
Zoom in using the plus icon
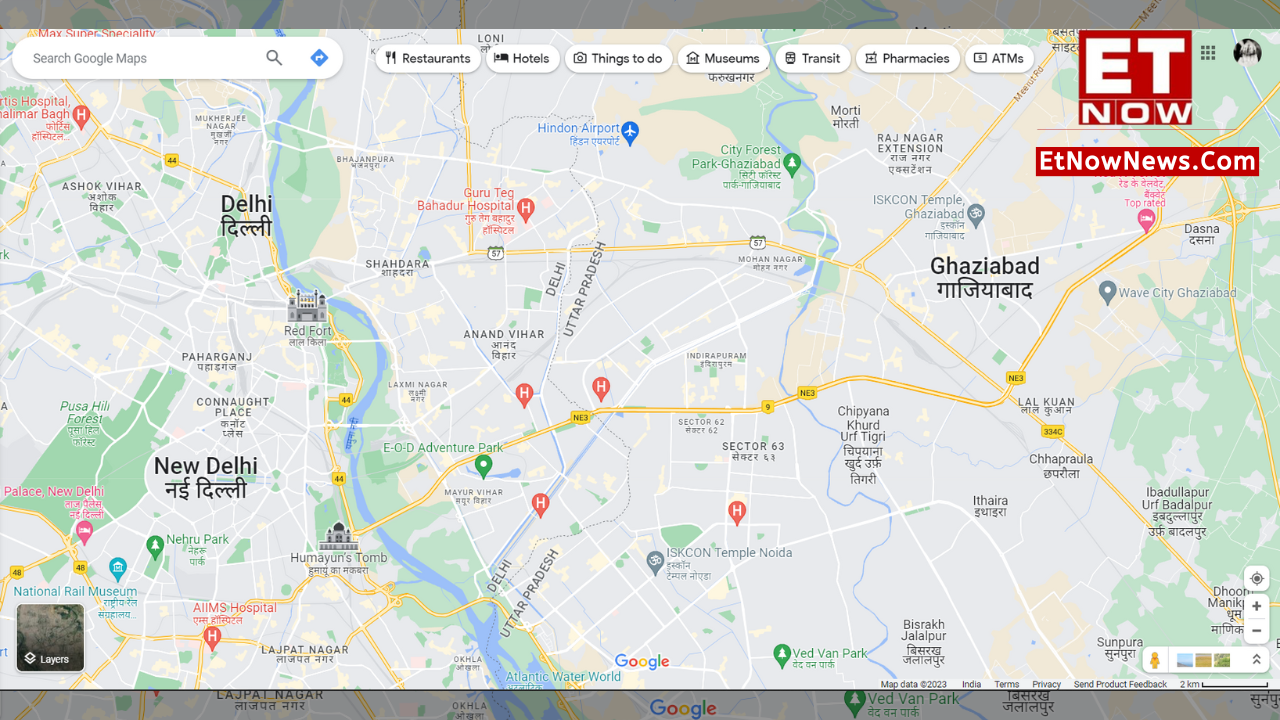(x=1256, y=606)
